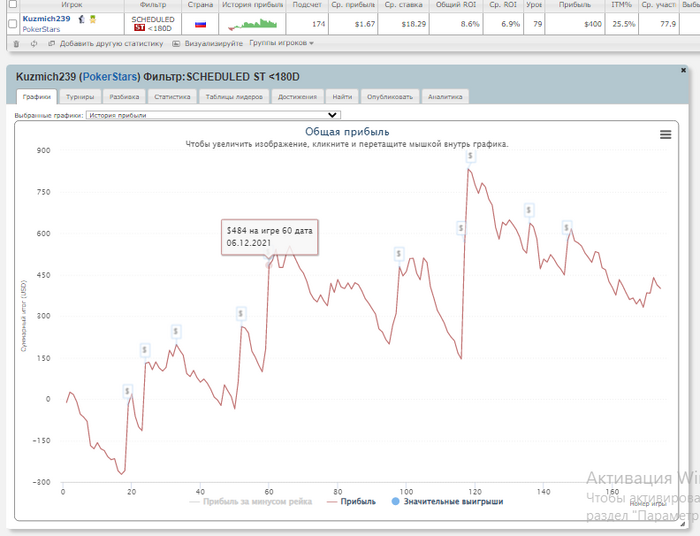Toggle 'Прибыль за минусом рейка' legend series
Viewport: 700px width, 536px height.
[x=250, y=502]
